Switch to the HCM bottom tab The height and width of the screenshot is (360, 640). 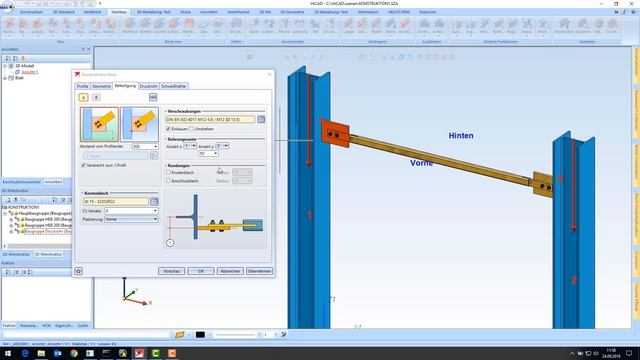[x=46, y=326]
